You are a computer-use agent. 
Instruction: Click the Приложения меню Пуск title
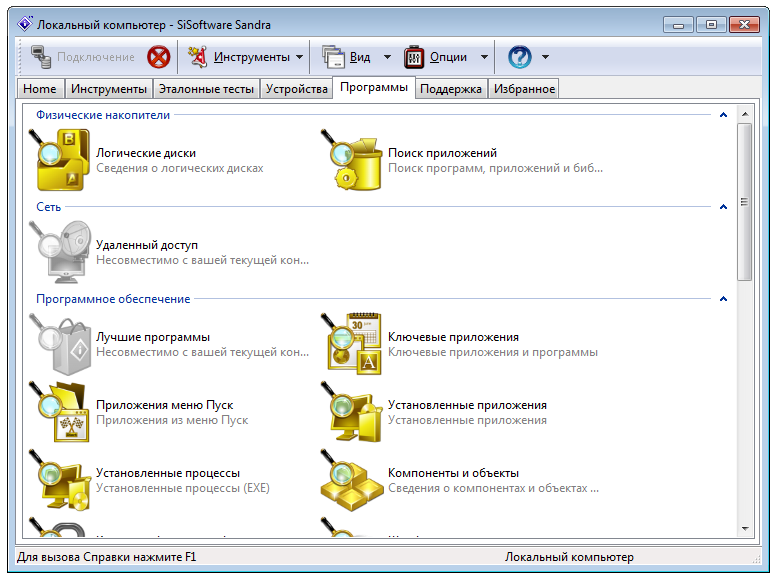click(x=165, y=405)
